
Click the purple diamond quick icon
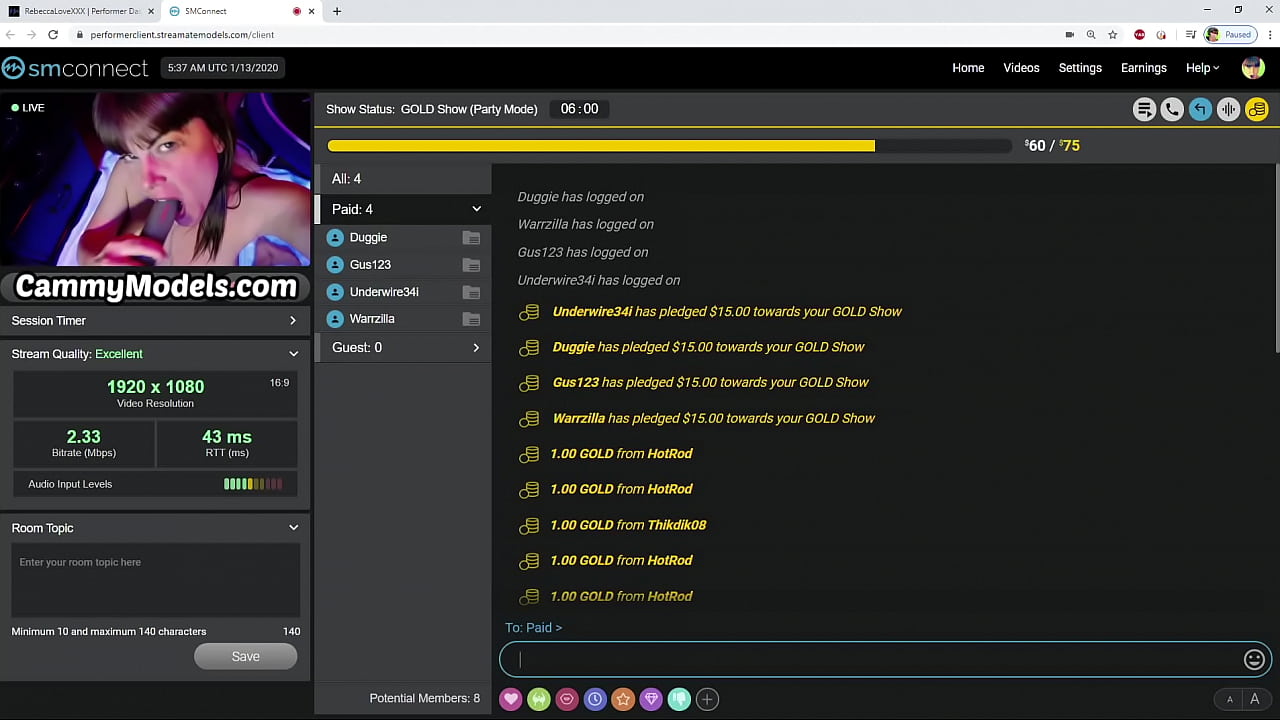coord(651,699)
